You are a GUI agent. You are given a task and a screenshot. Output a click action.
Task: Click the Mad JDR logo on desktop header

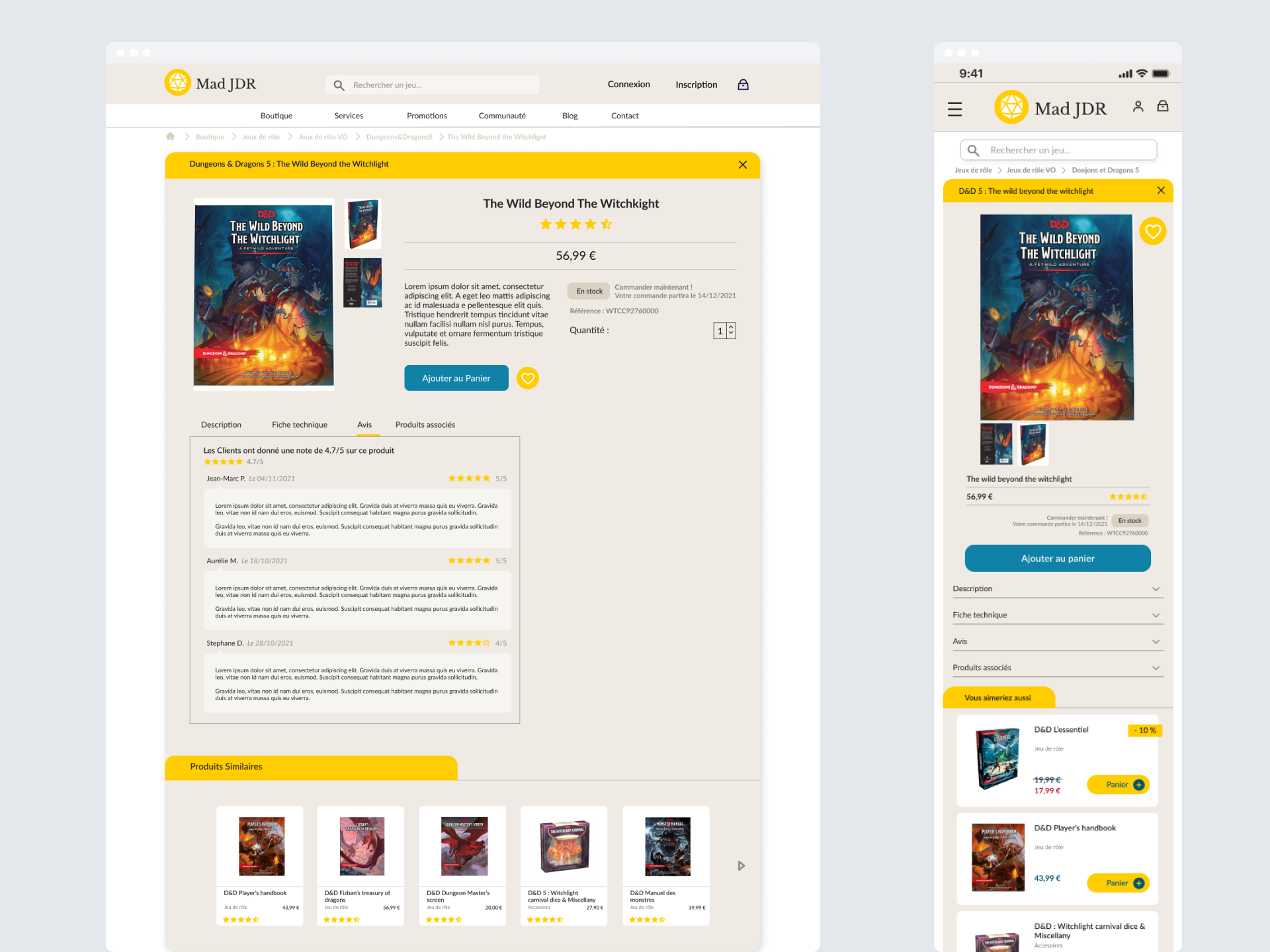210,83
